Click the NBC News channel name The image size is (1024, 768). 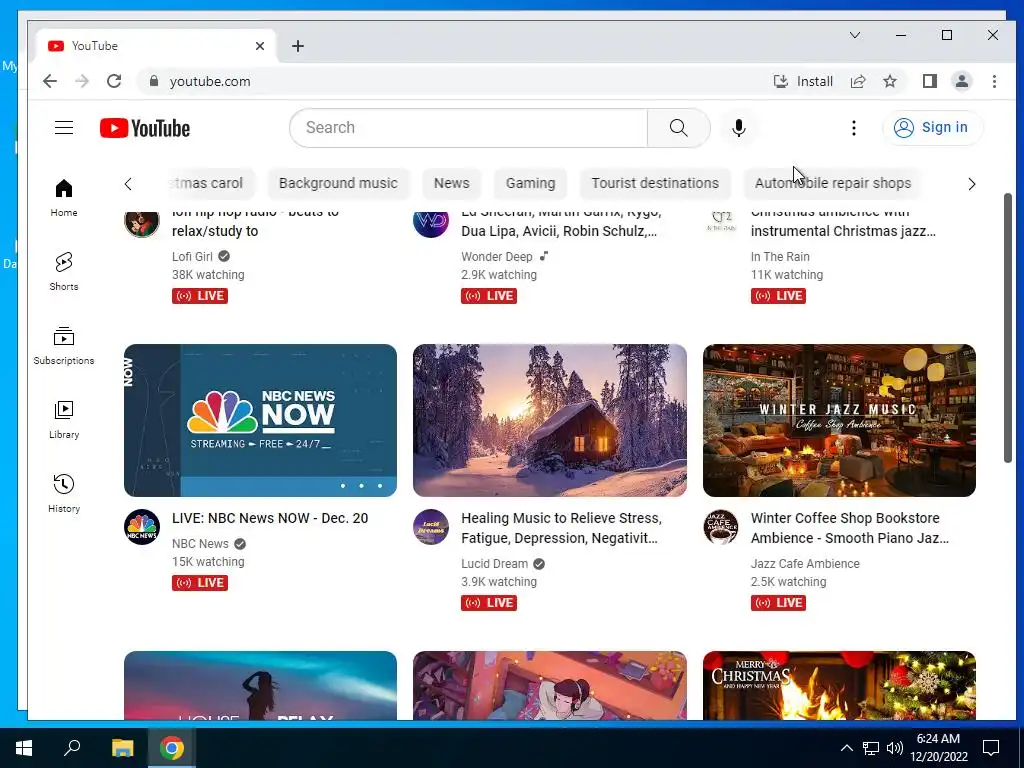pyautogui.click(x=200, y=543)
